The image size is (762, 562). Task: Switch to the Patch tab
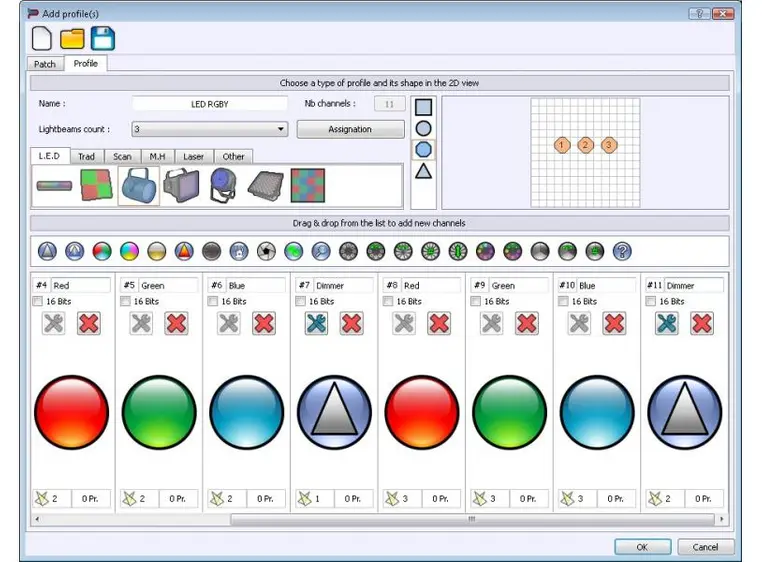(45, 64)
